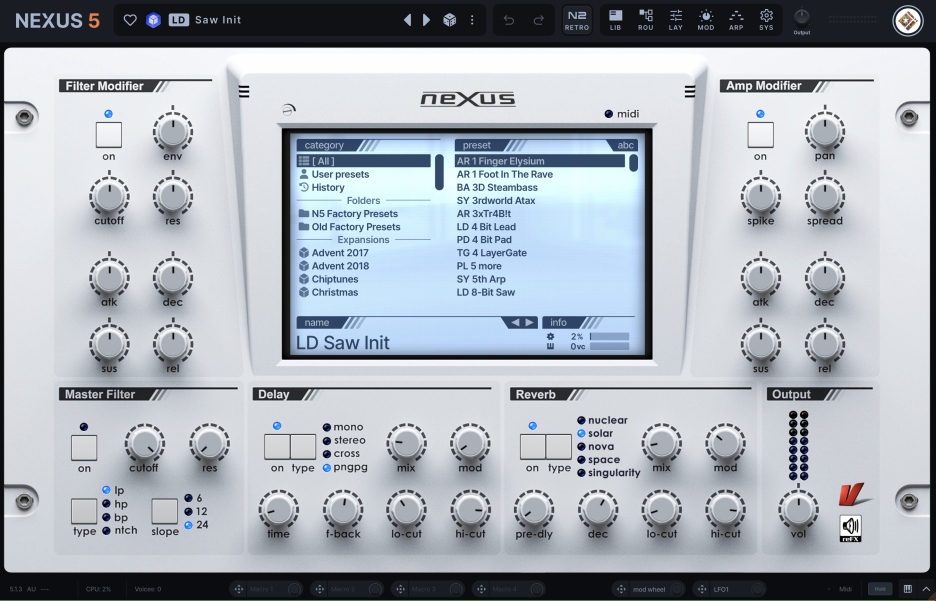This screenshot has width=936, height=601.
Task: Click the category list scrollbar
Action: tap(439, 172)
